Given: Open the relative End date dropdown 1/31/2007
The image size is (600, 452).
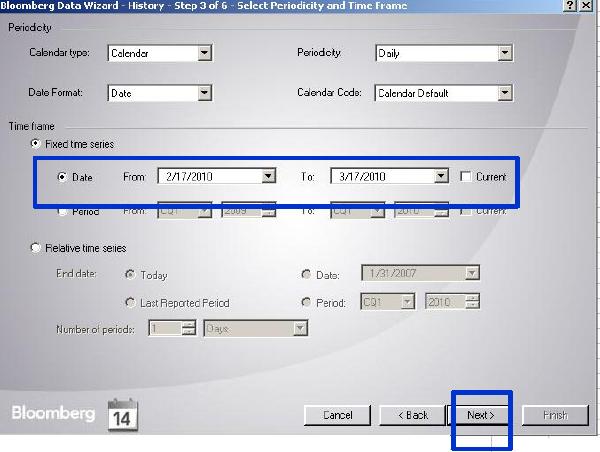Looking at the screenshot, I should (x=472, y=273).
